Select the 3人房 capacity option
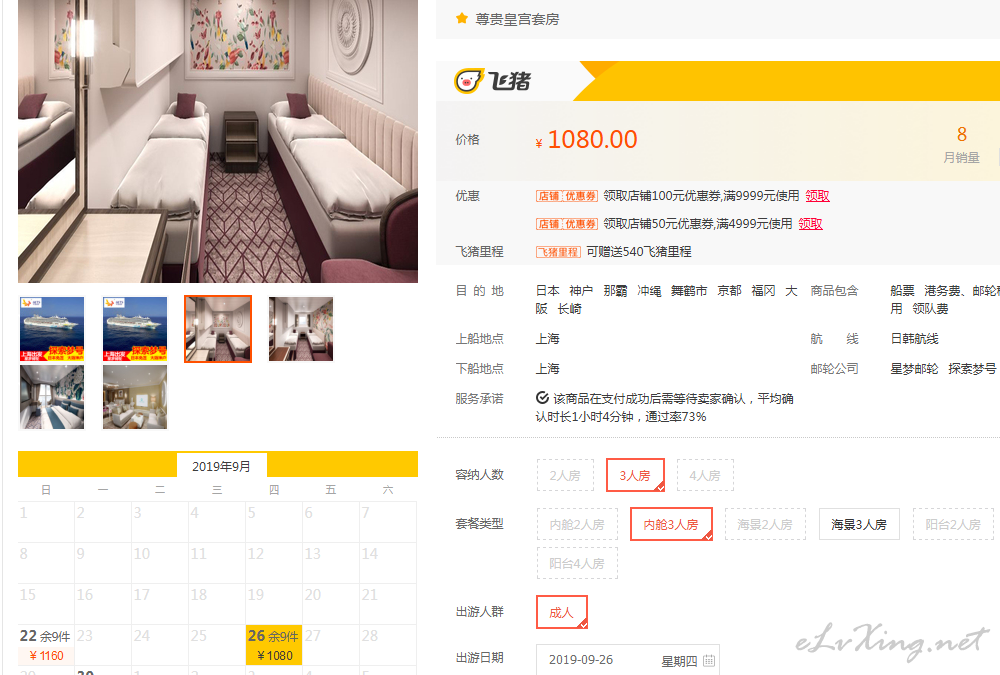The height and width of the screenshot is (675, 1000). point(635,475)
